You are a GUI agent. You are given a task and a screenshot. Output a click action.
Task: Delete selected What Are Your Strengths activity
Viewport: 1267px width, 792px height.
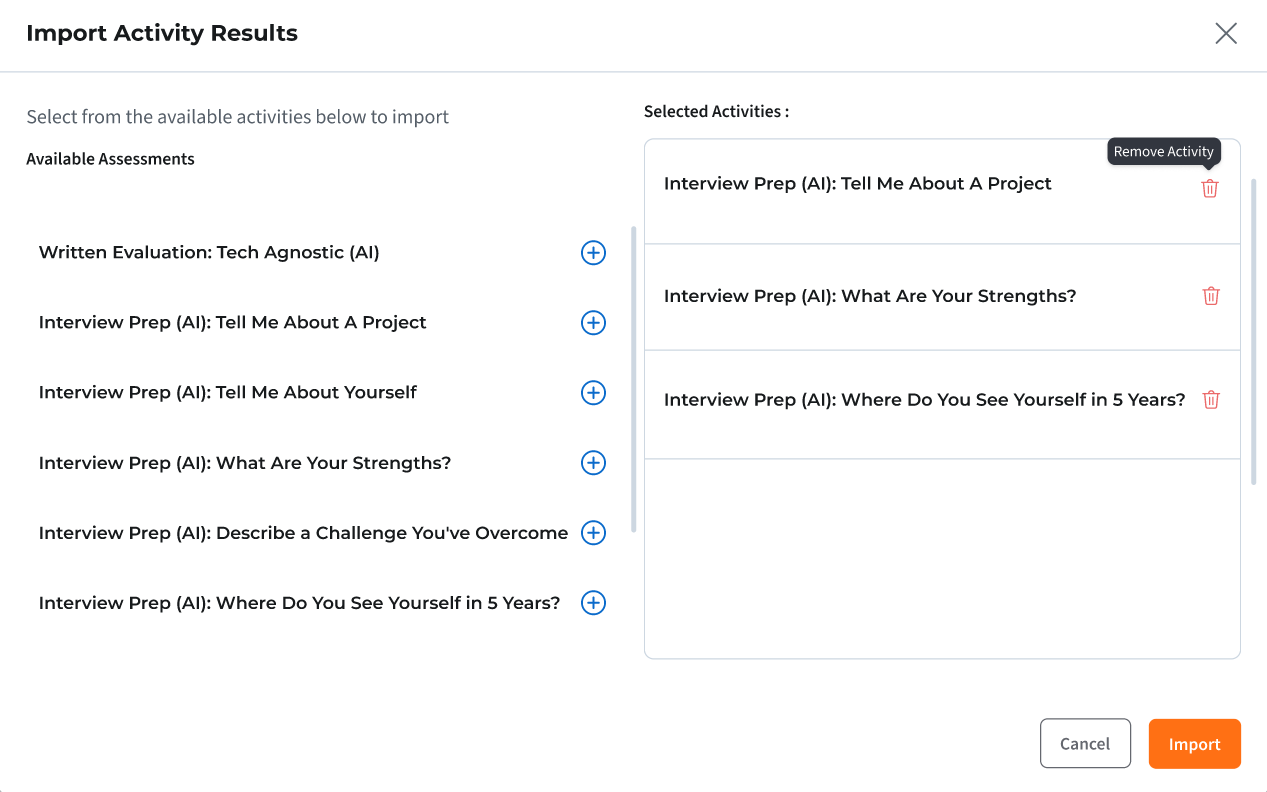(x=1211, y=296)
